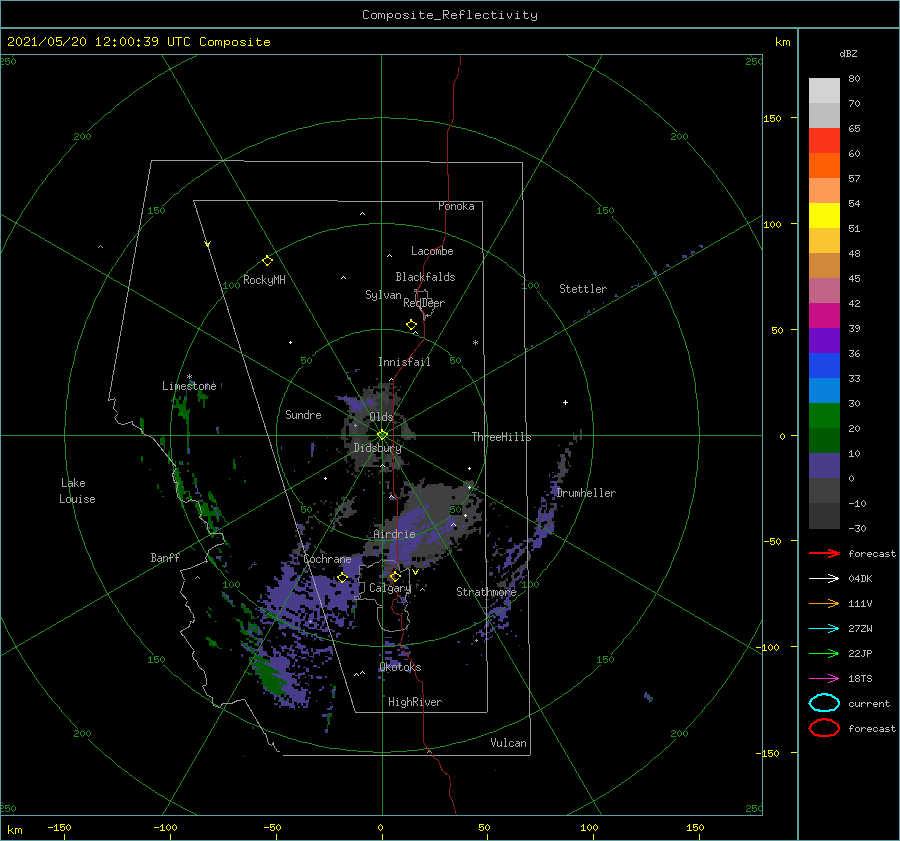900x841 pixels.
Task: Click the Stettler city label
Action: click(583, 289)
